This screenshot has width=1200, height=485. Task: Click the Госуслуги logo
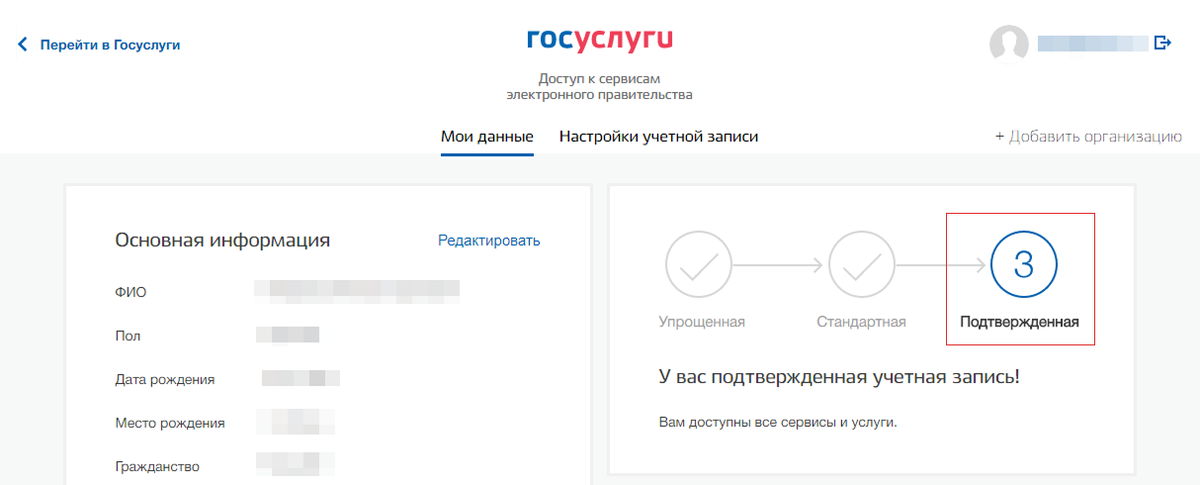click(x=600, y=40)
